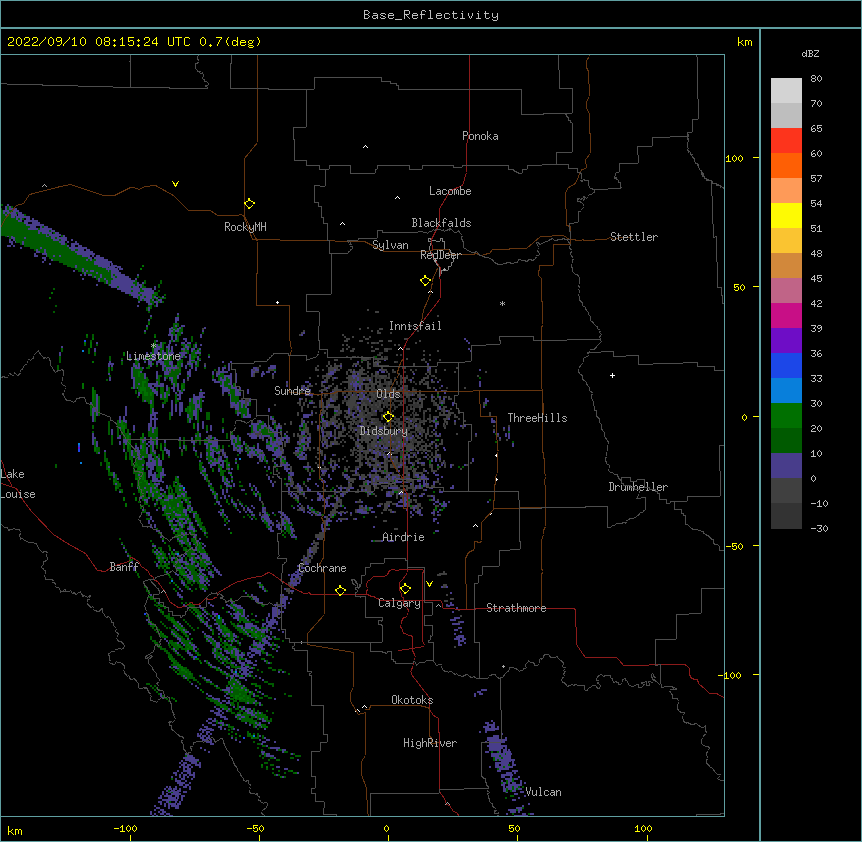Click the Ponoka city label
This screenshot has height=842, width=862.
480,136
